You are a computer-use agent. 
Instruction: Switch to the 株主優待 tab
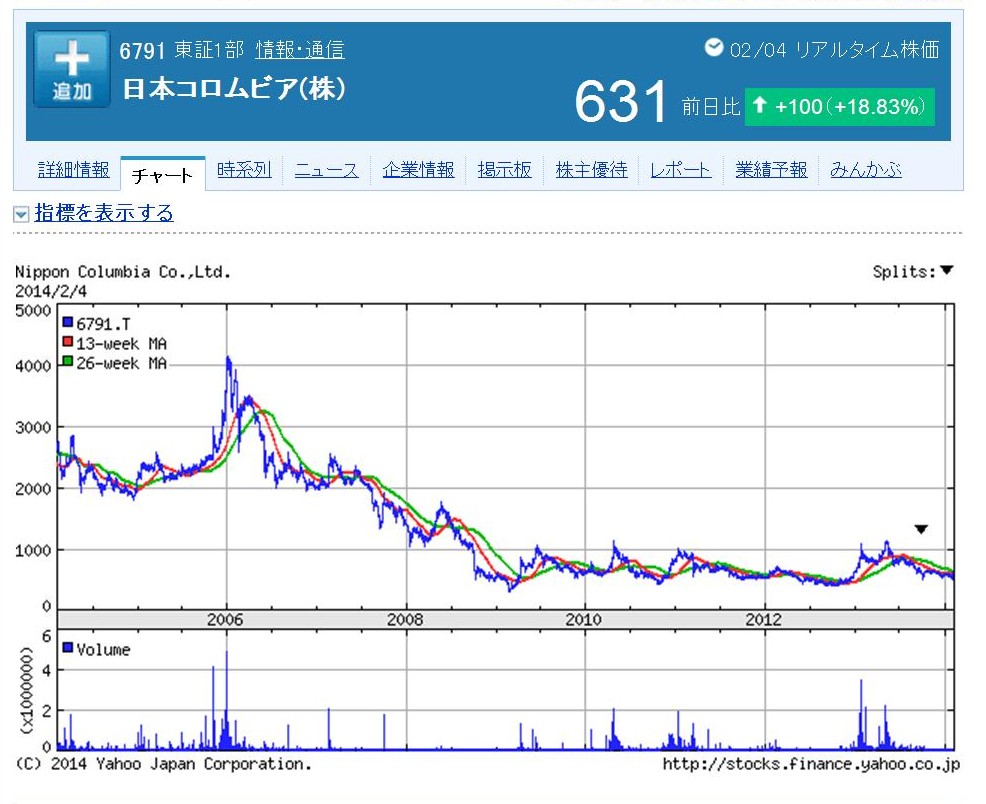click(x=592, y=170)
